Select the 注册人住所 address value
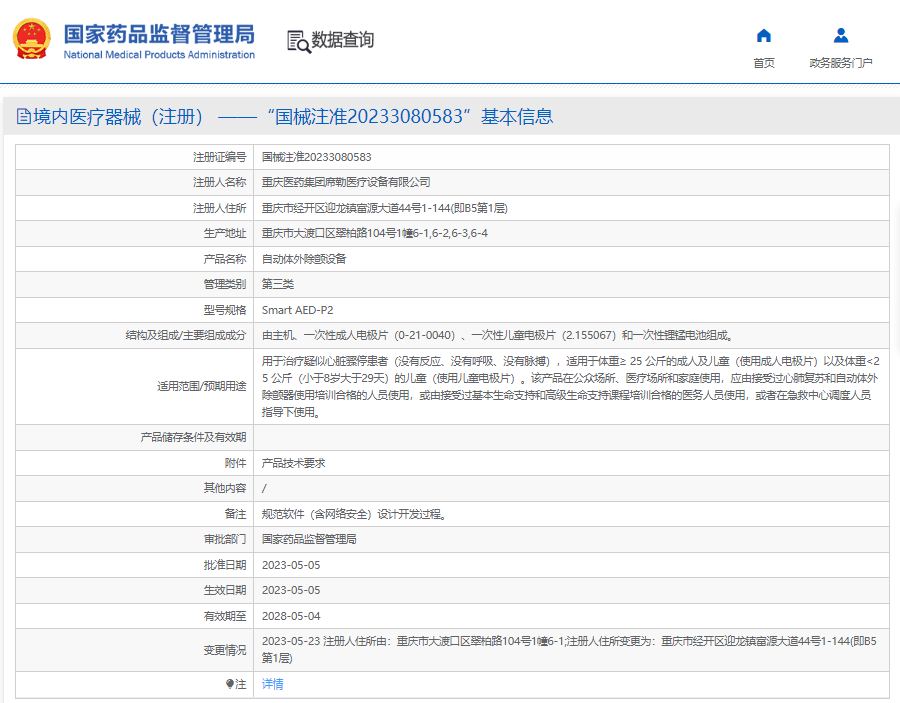The width and height of the screenshot is (900, 703). click(x=385, y=208)
